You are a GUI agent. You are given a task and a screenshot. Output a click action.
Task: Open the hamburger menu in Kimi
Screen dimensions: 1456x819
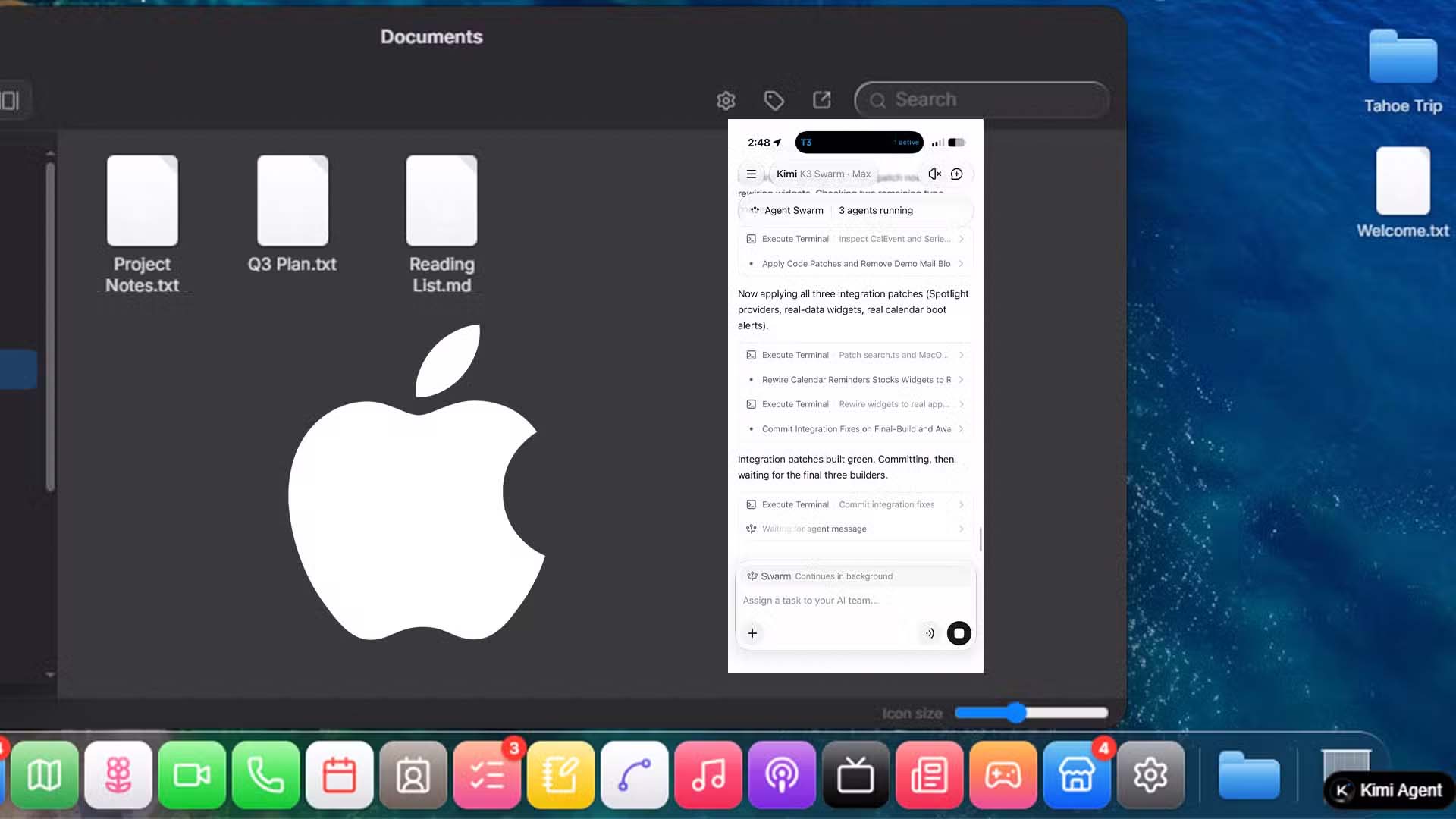pyautogui.click(x=751, y=174)
